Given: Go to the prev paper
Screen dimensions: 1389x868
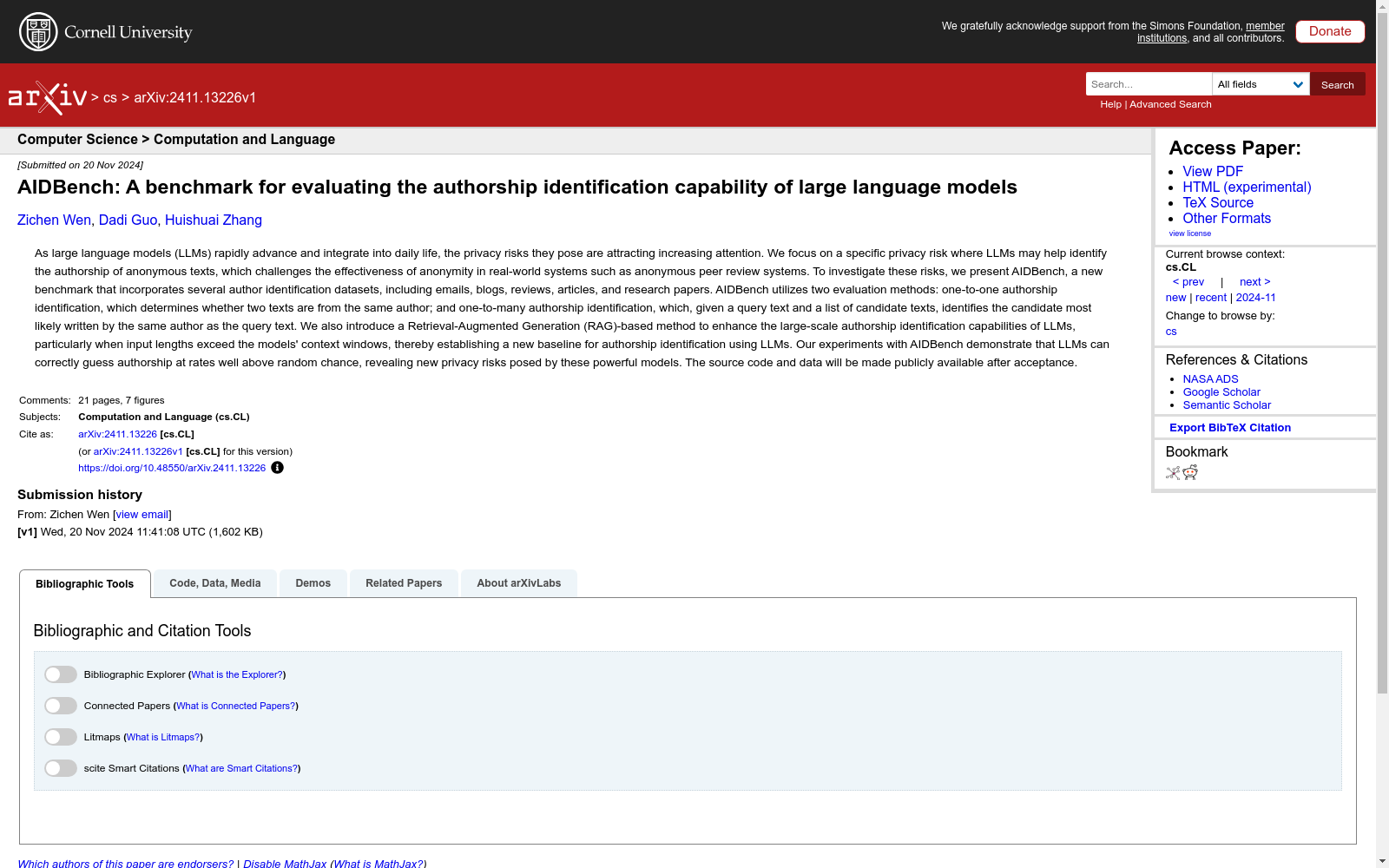Looking at the screenshot, I should tap(1188, 282).
